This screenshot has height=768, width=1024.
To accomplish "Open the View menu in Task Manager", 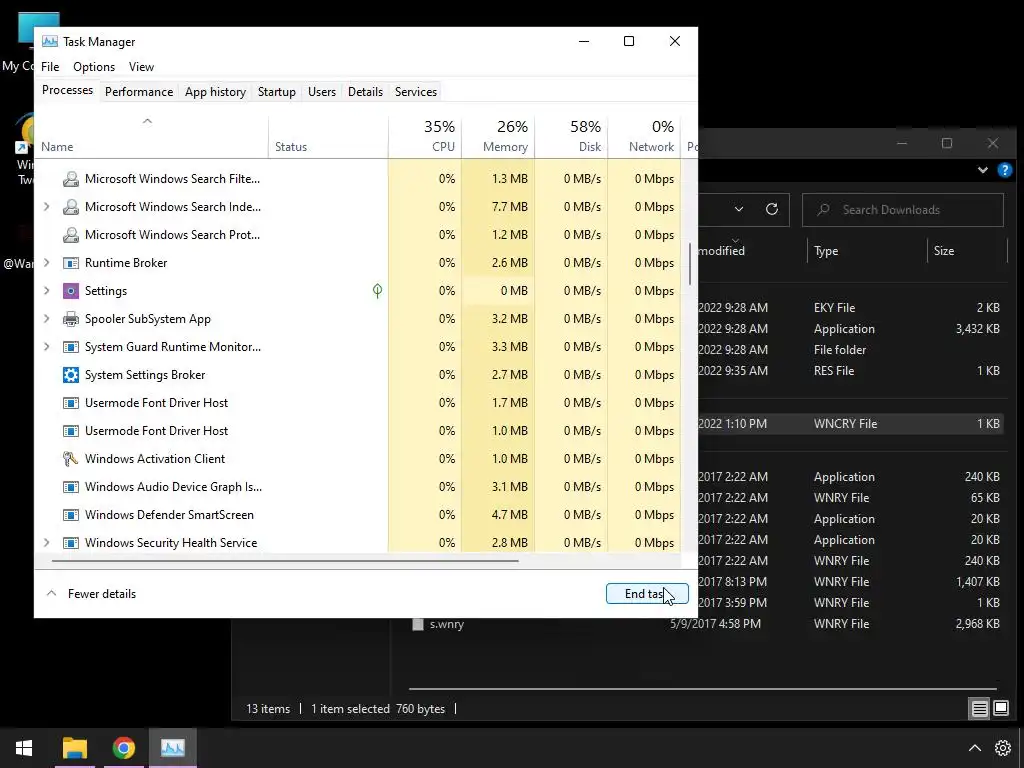I will [141, 67].
